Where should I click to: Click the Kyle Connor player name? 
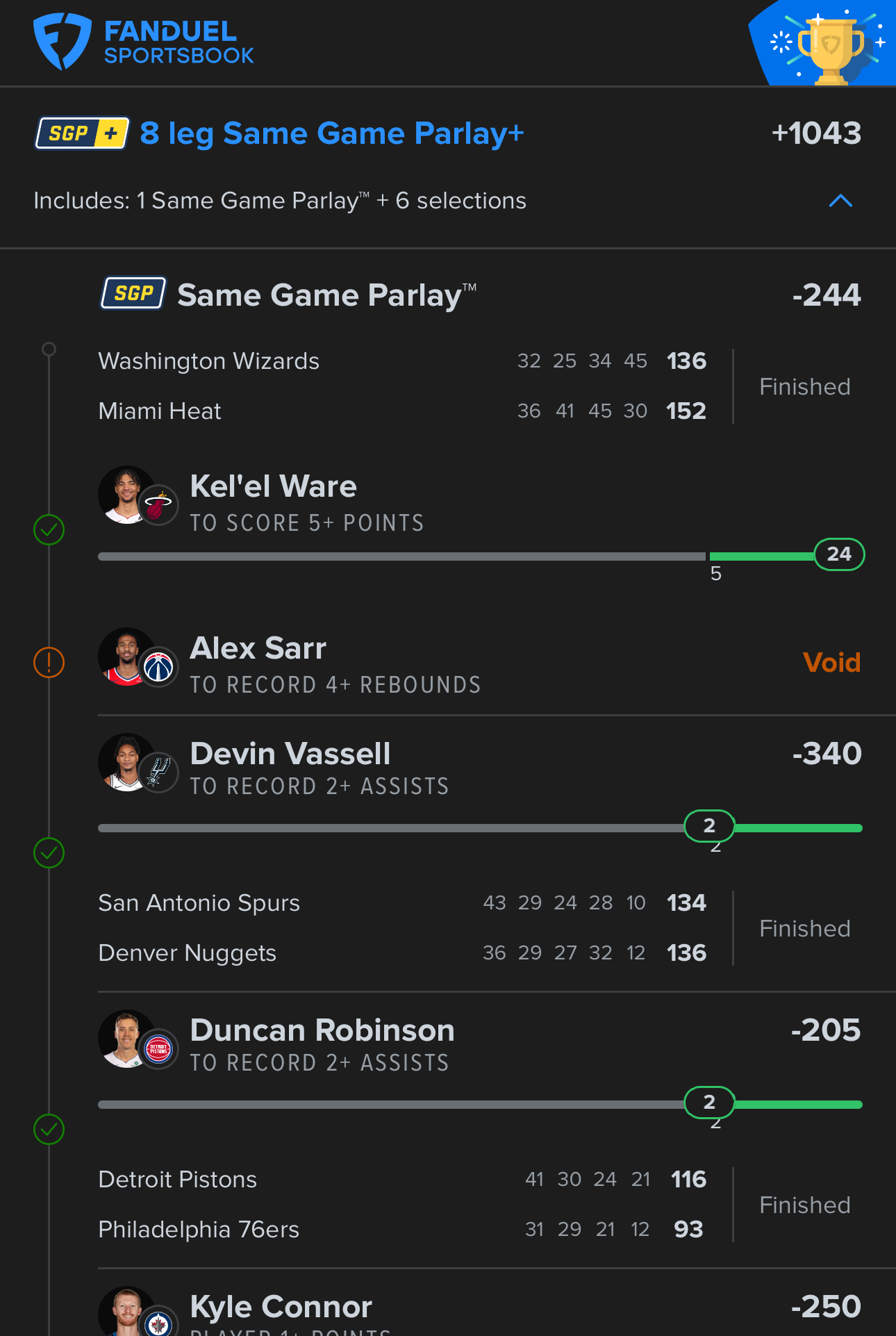click(x=281, y=1307)
